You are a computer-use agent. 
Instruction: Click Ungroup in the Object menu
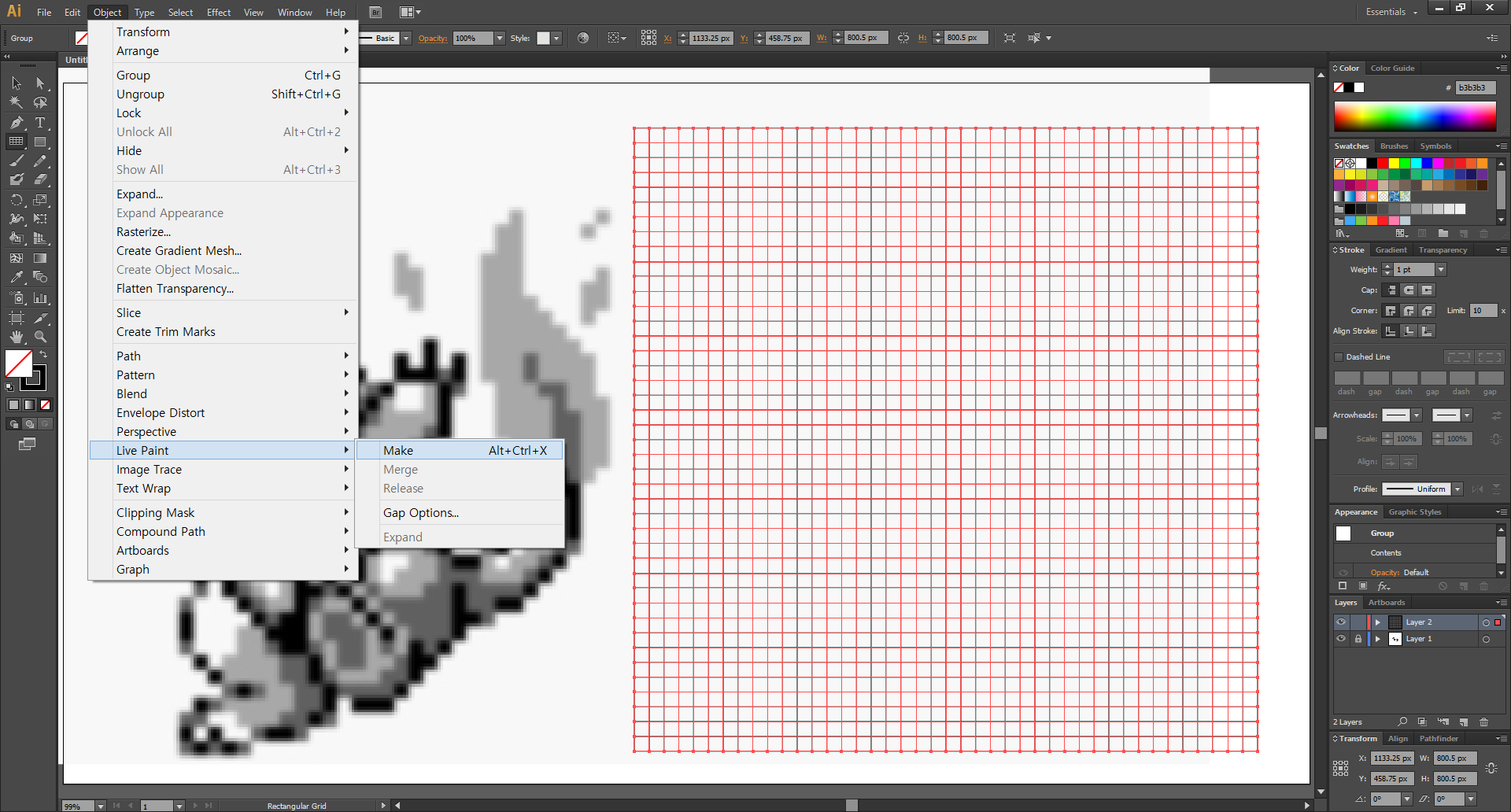pos(224,94)
